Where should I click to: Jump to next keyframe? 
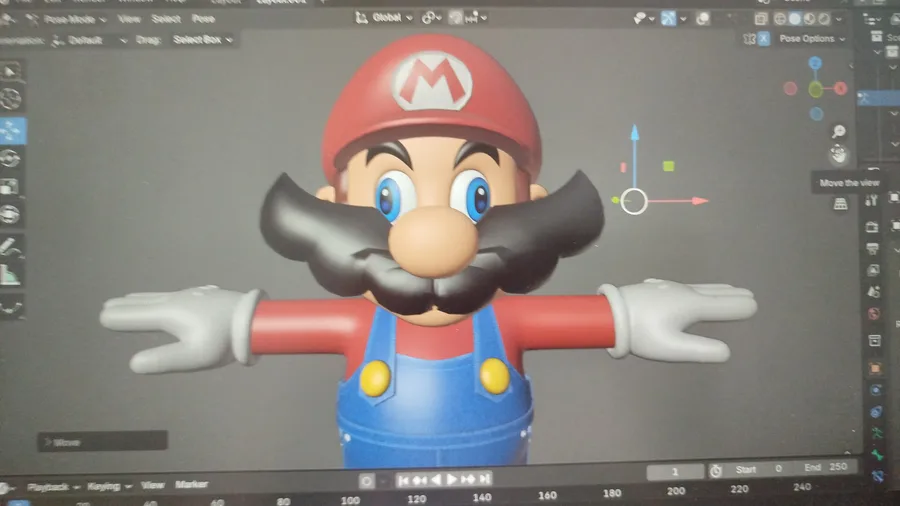pyautogui.click(x=468, y=479)
